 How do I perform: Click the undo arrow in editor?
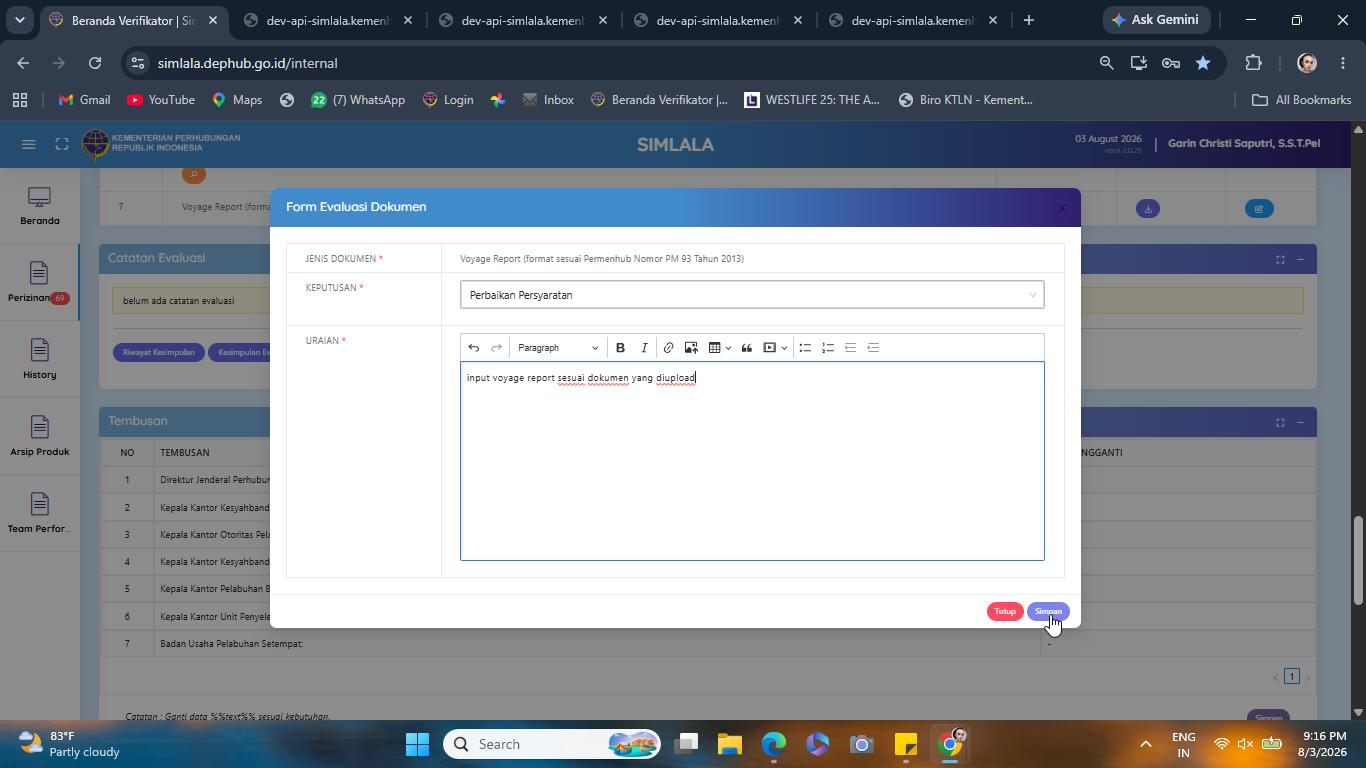point(474,348)
